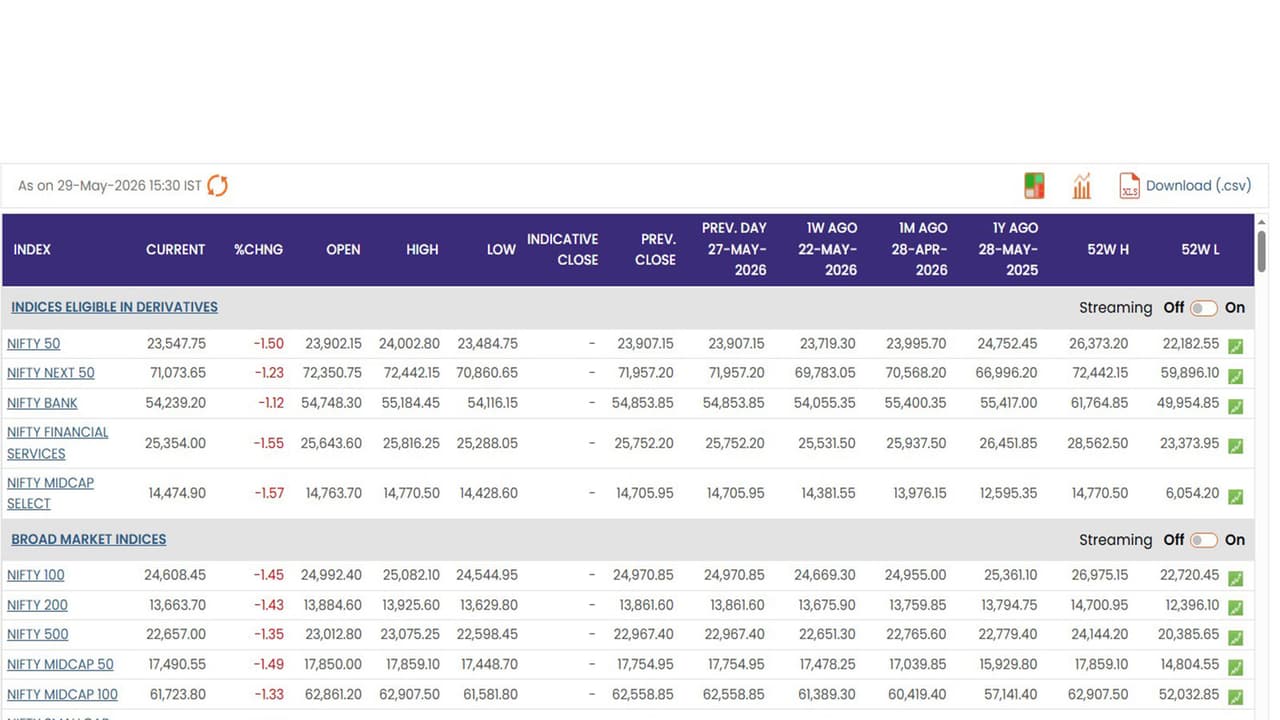Image resolution: width=1280 pixels, height=720 pixels.
Task: Toggle Streaming for Indices Eligible in Derivatives
Action: click(1204, 308)
